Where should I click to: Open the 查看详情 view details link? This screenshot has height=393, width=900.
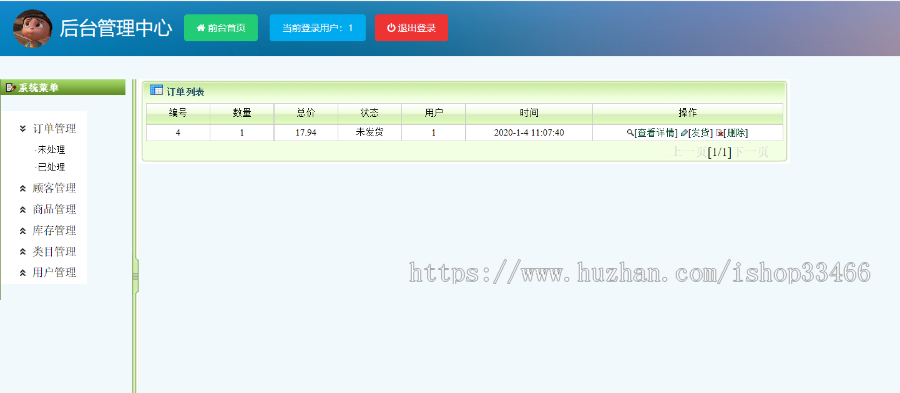(656, 133)
